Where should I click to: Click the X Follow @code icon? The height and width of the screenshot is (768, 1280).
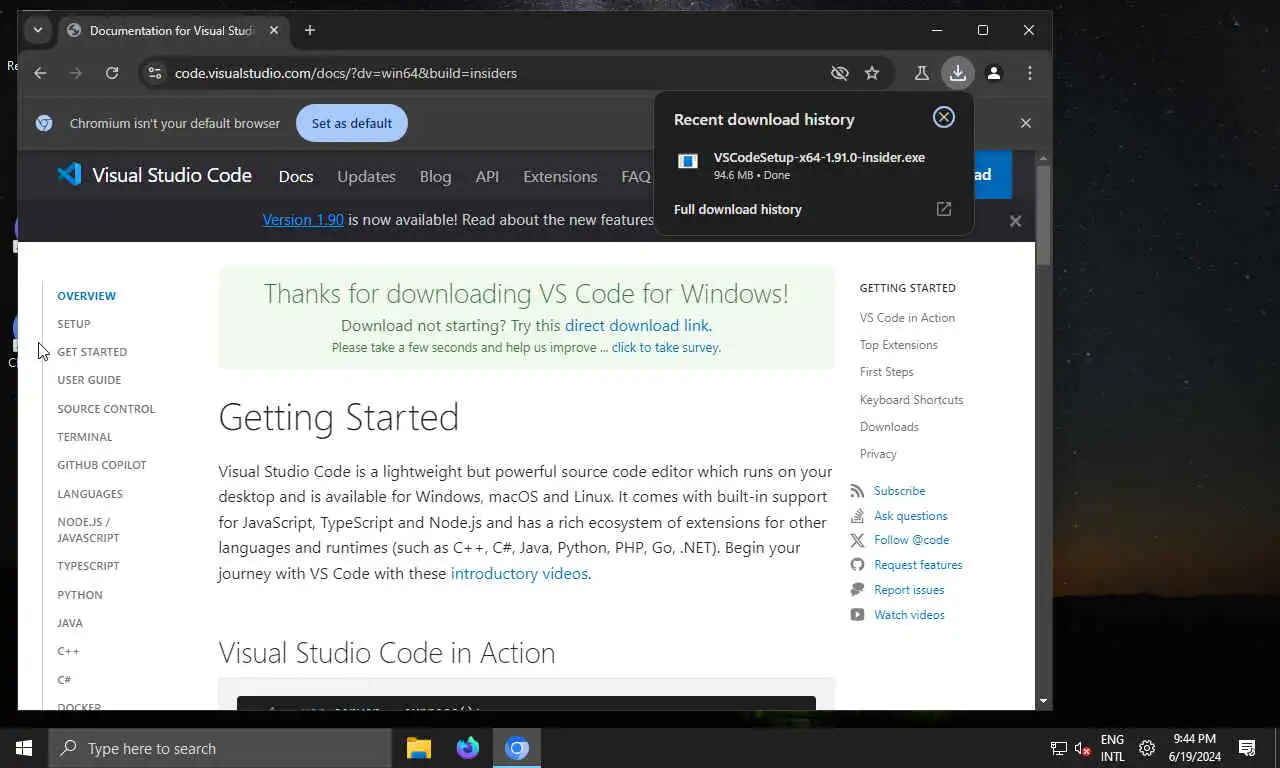857,540
